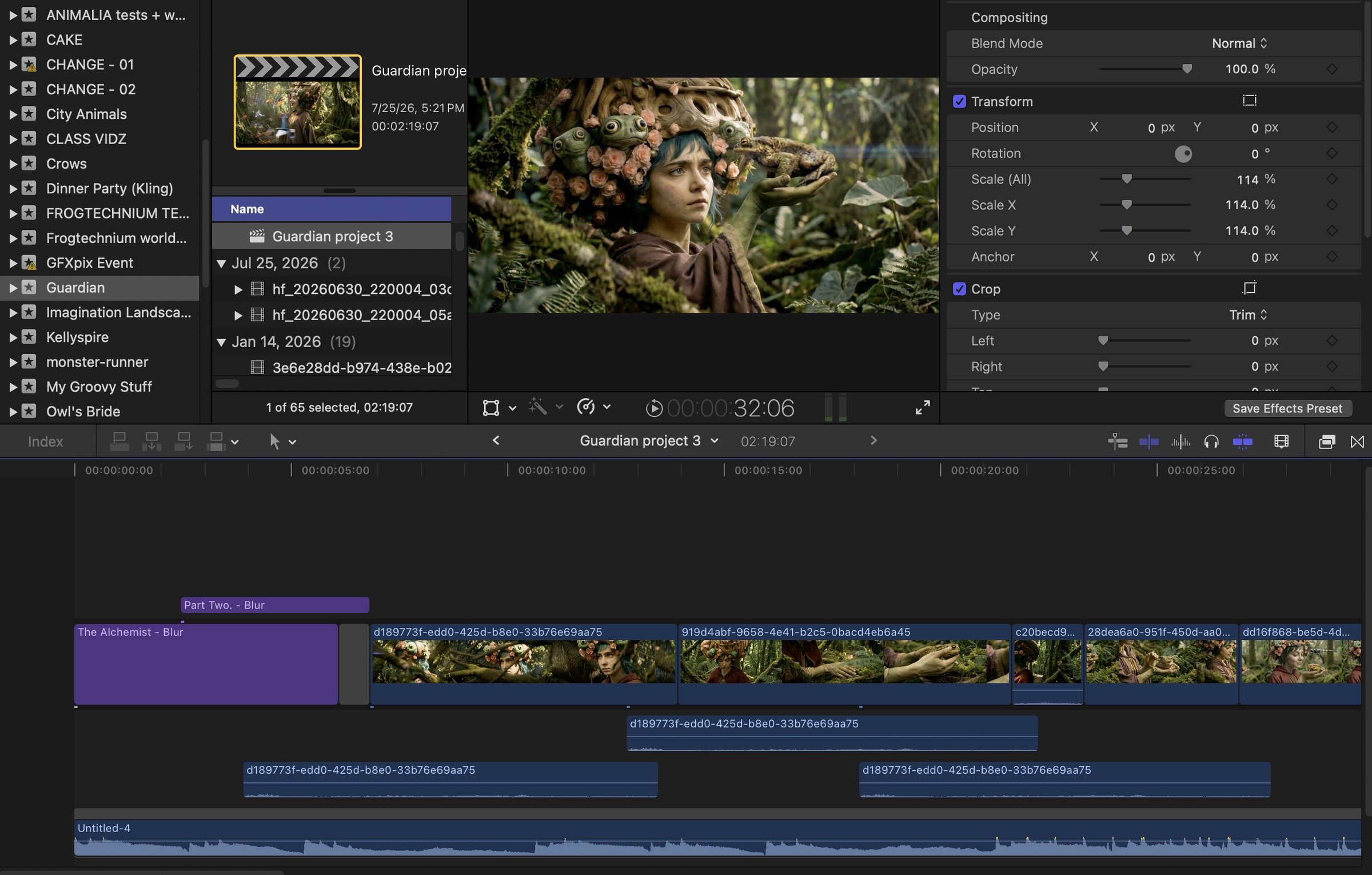Viewport: 1372px width, 875px height.
Task: Expand viewer to full screen
Action: tap(923, 407)
